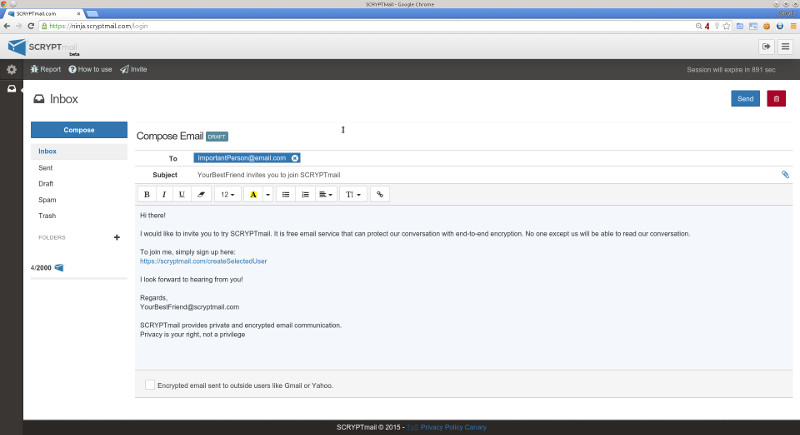Open the Inbox folder in the sidebar

79,151
